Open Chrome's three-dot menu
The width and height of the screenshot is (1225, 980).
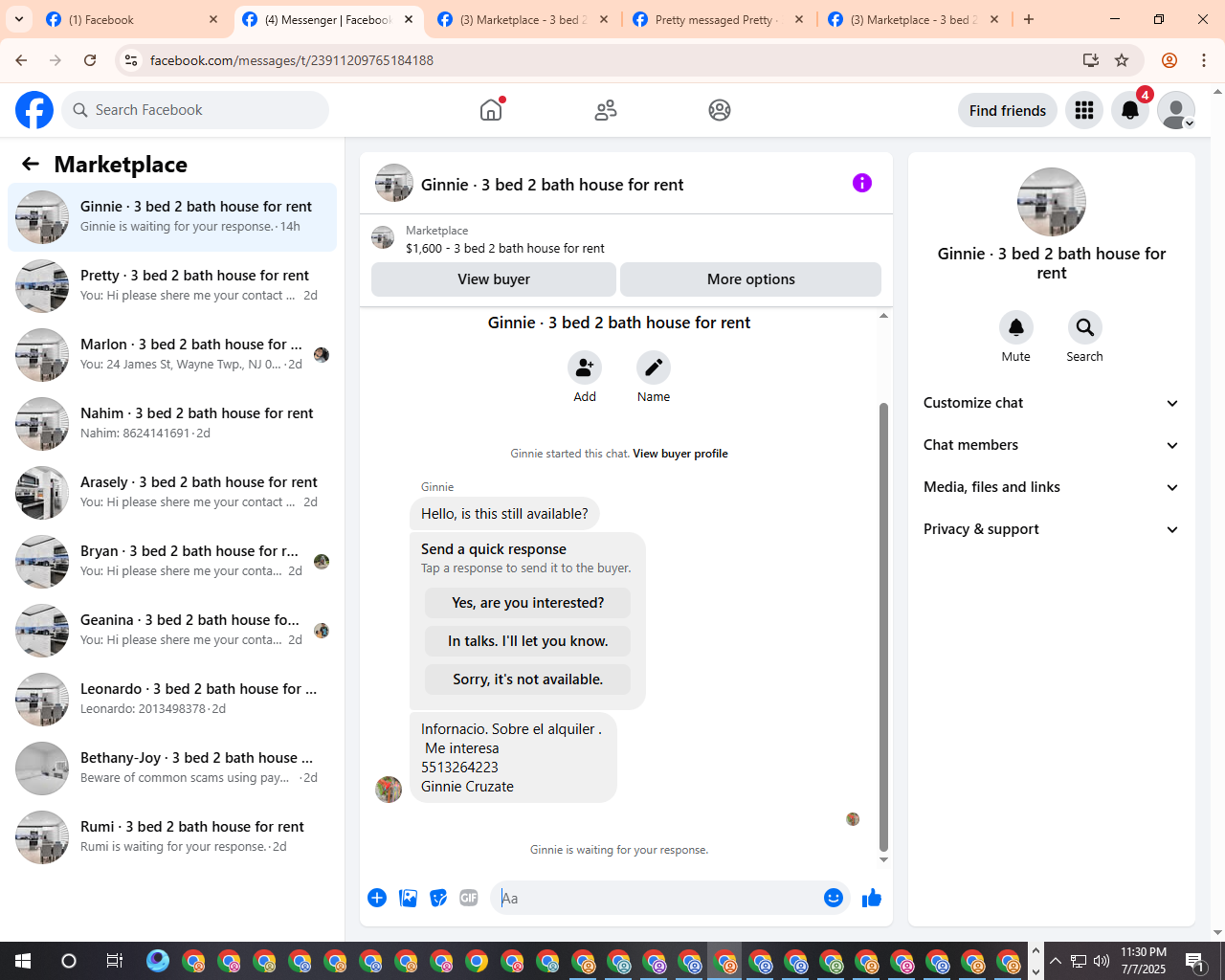1204,60
